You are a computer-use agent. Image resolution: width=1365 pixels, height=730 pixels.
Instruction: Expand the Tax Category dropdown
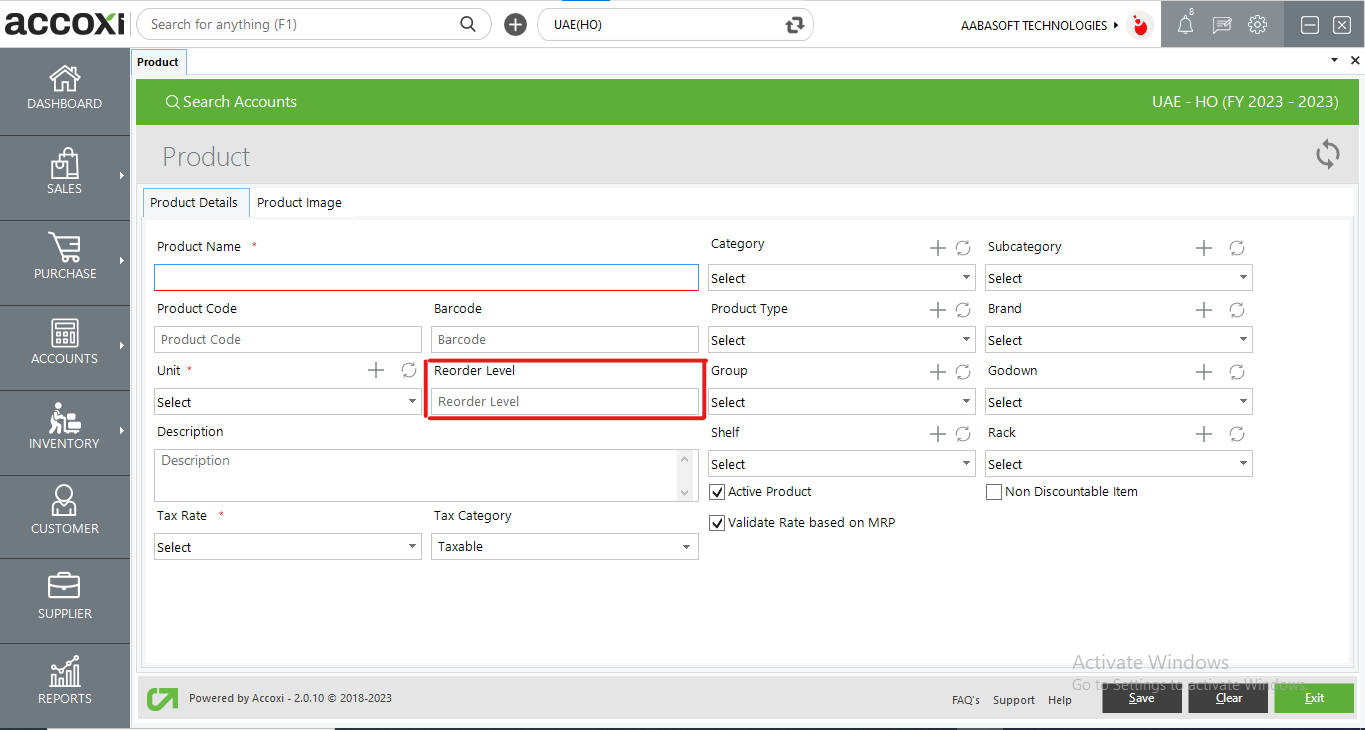[x=565, y=547]
